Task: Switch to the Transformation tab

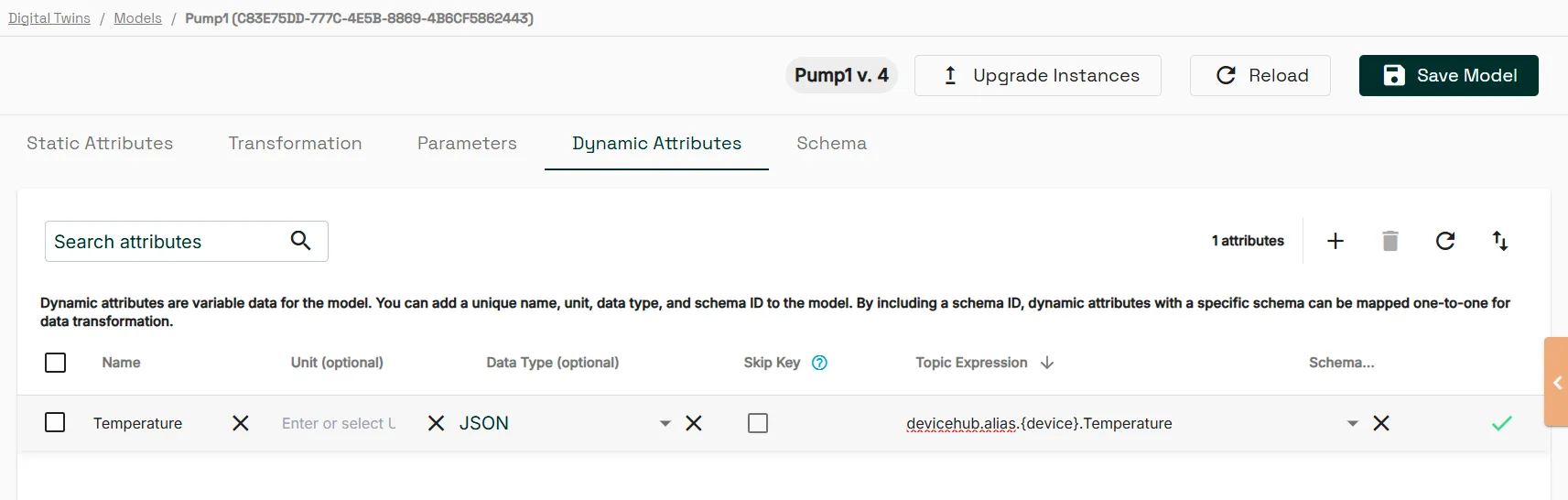Action: pyautogui.click(x=295, y=144)
